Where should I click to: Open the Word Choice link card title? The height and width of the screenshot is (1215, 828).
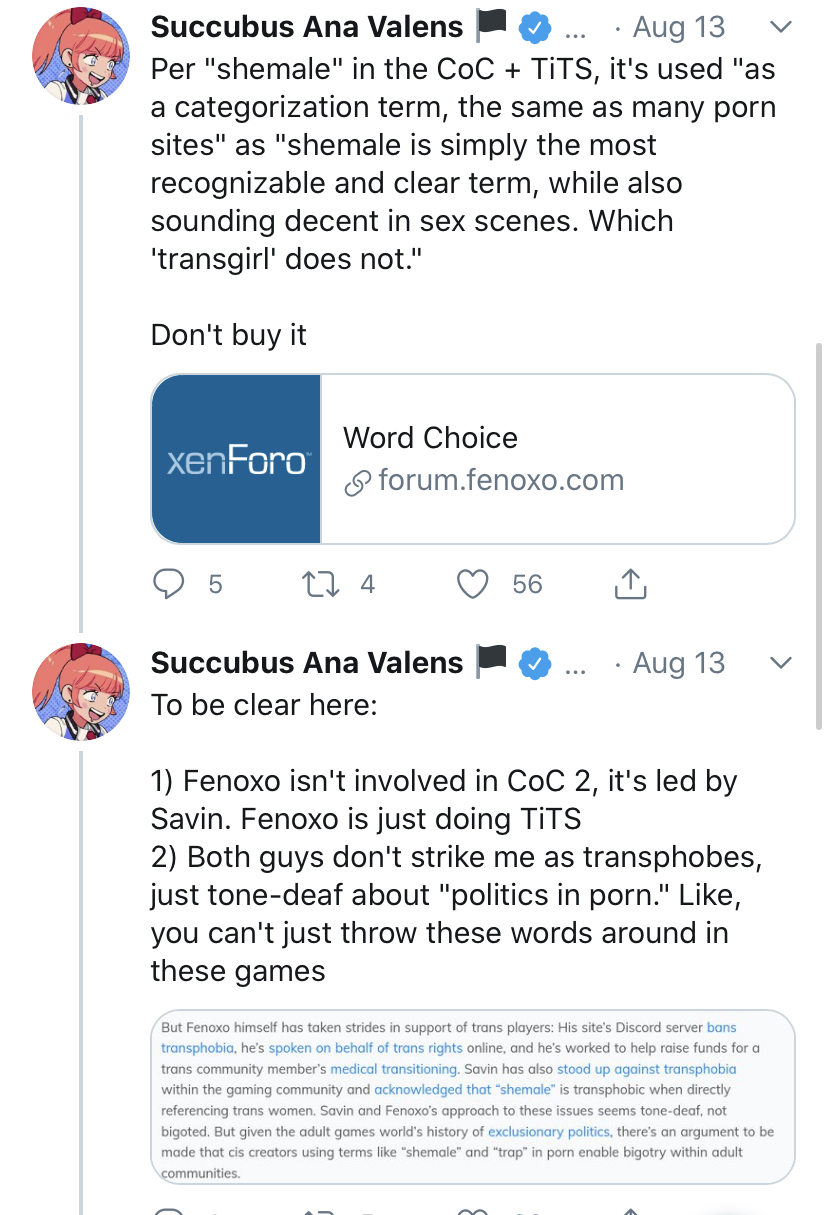[430, 438]
